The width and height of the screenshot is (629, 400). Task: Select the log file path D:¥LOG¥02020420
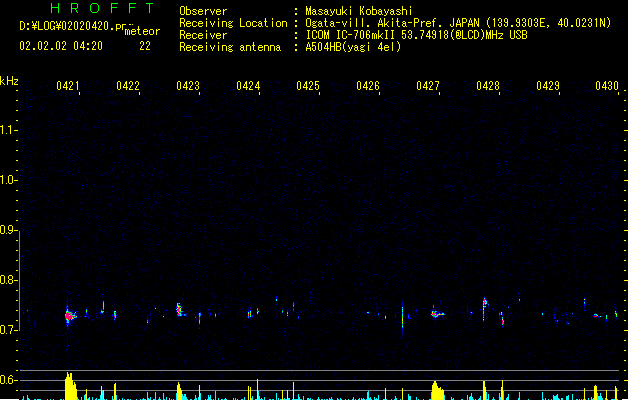point(72,26)
